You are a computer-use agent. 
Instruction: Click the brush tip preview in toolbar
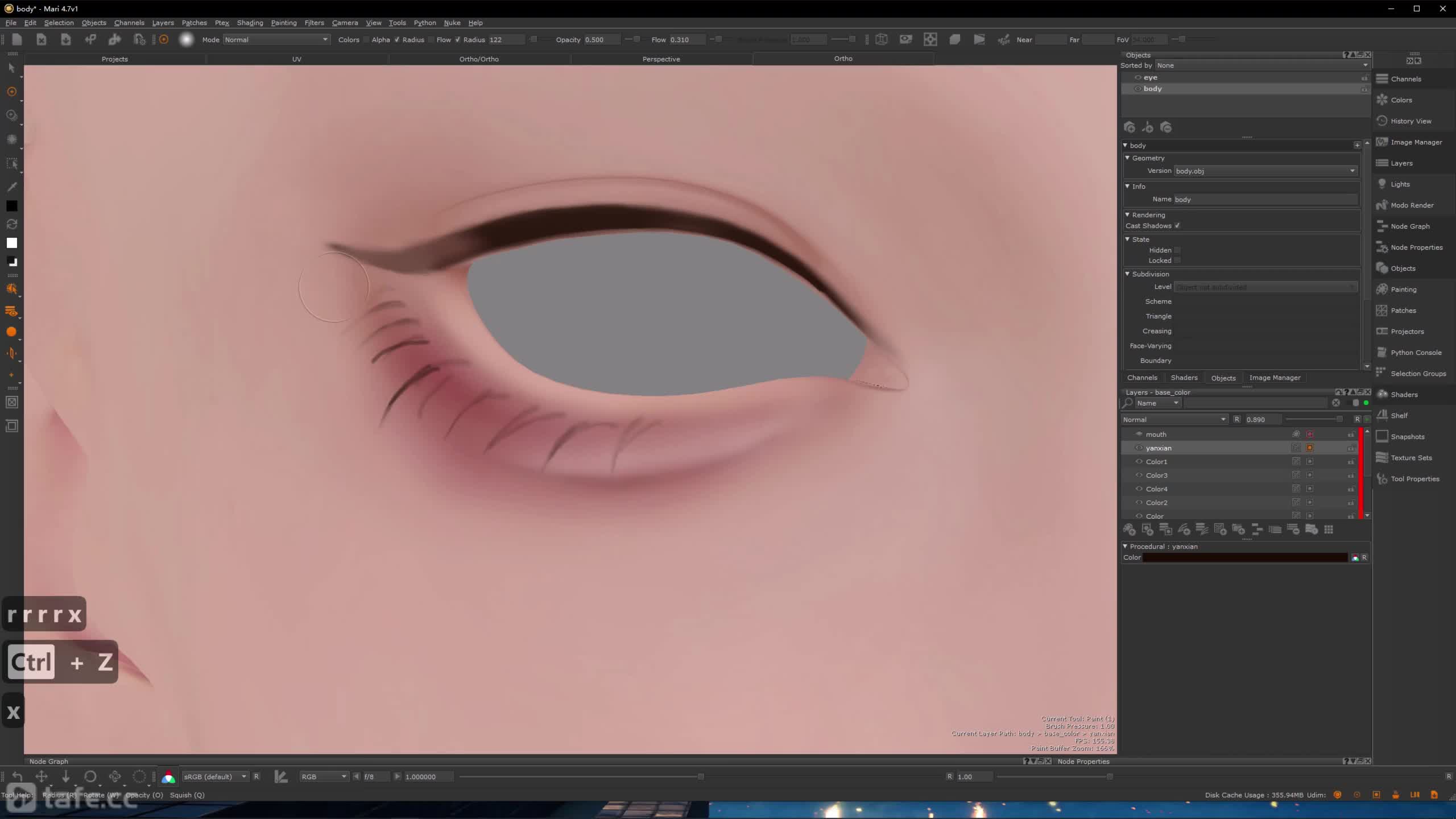click(186, 39)
